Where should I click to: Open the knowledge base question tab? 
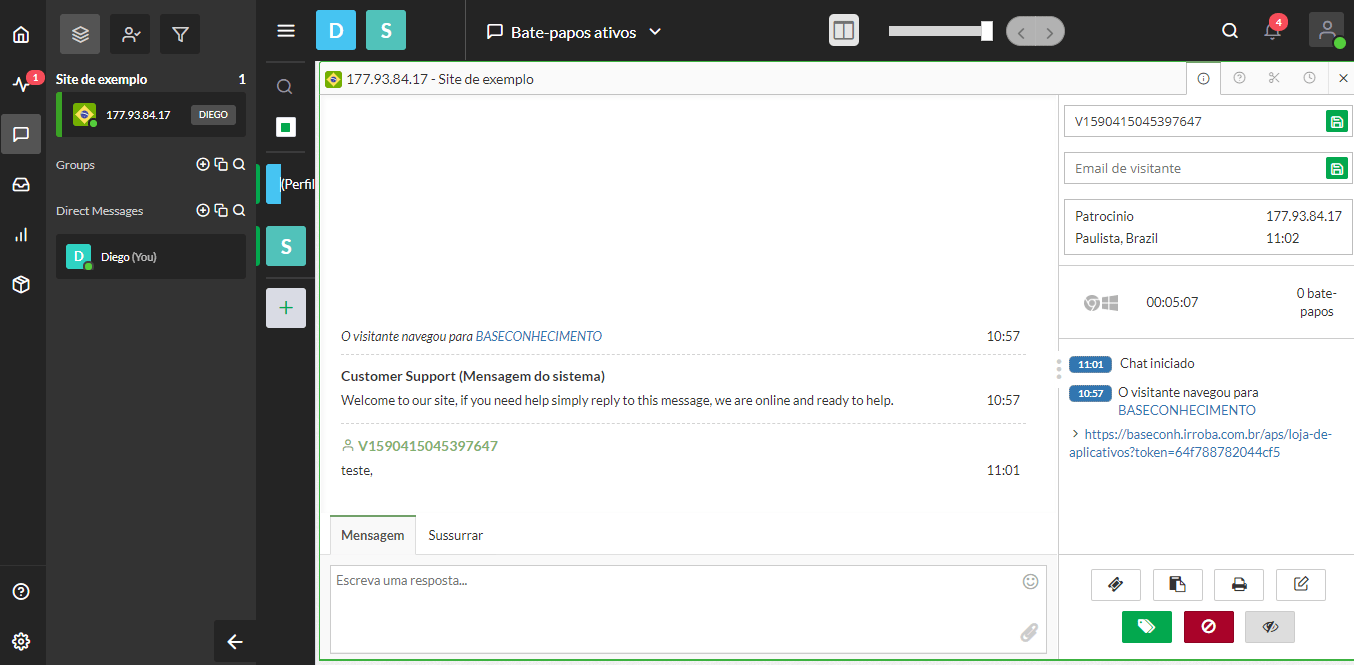click(x=1239, y=78)
